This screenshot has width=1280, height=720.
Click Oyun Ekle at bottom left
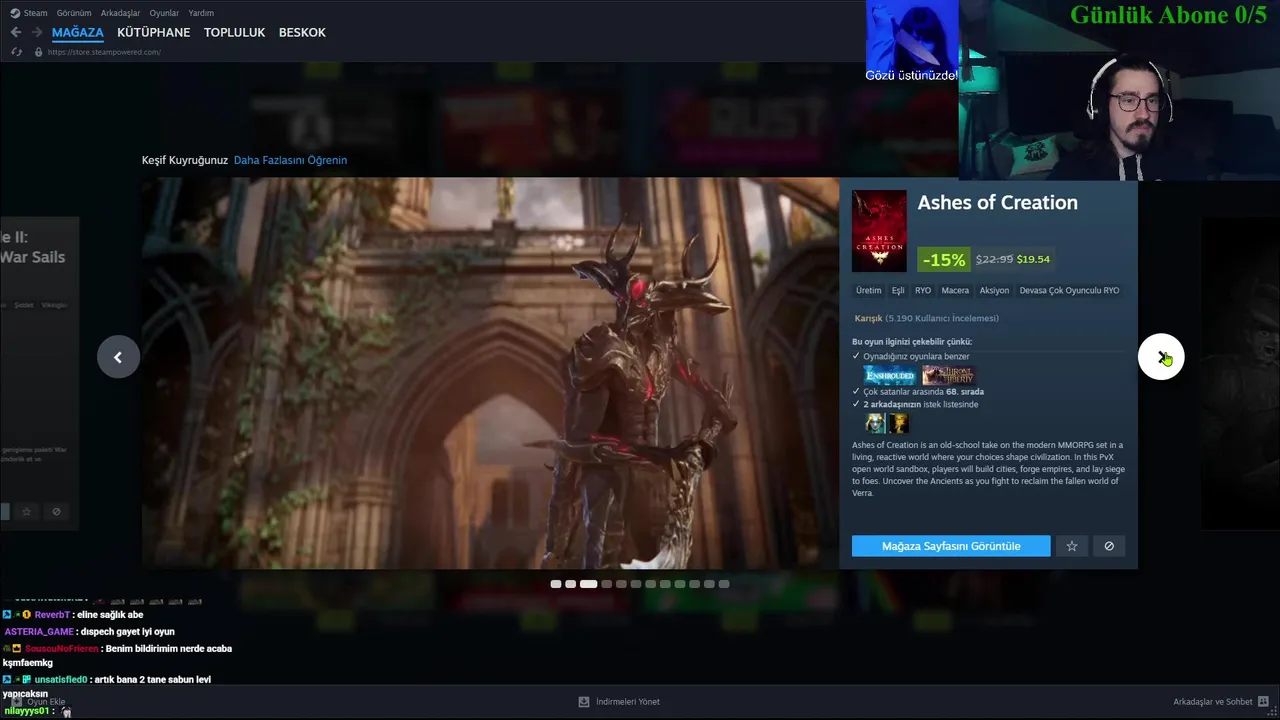(x=38, y=702)
